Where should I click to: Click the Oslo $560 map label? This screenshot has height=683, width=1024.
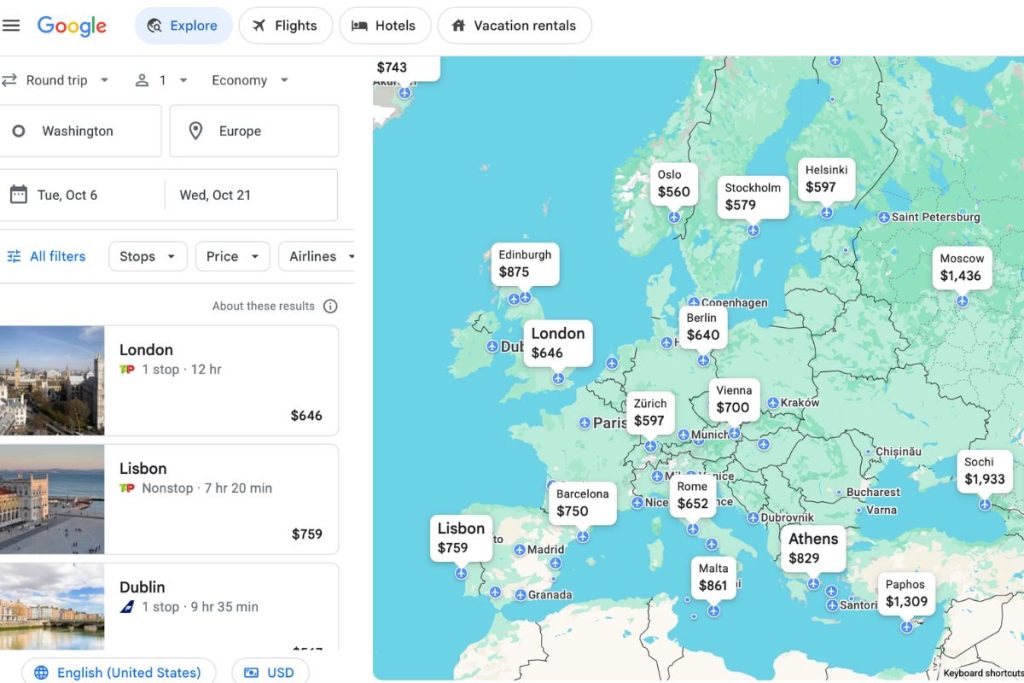pos(674,184)
